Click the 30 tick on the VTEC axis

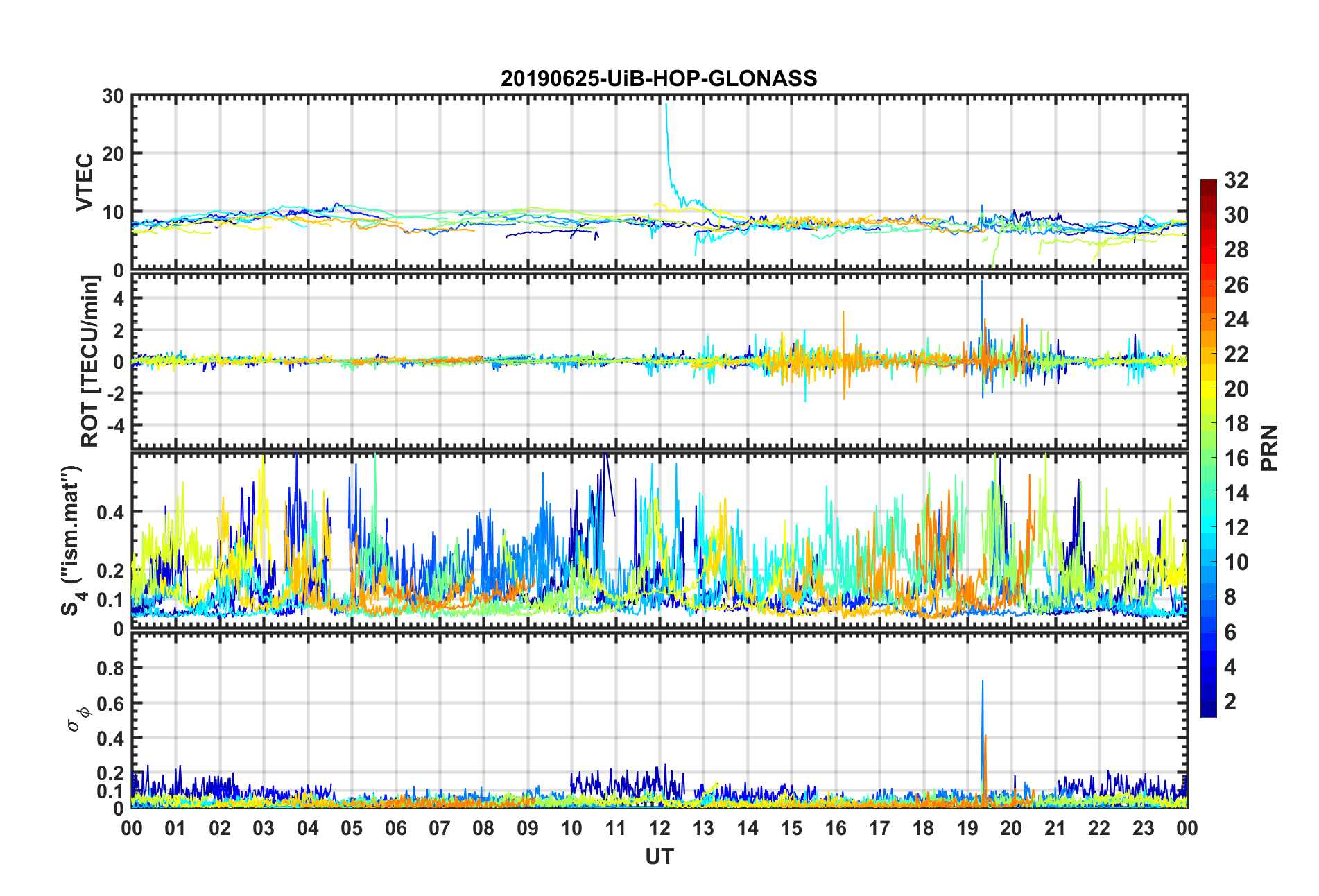coord(113,96)
